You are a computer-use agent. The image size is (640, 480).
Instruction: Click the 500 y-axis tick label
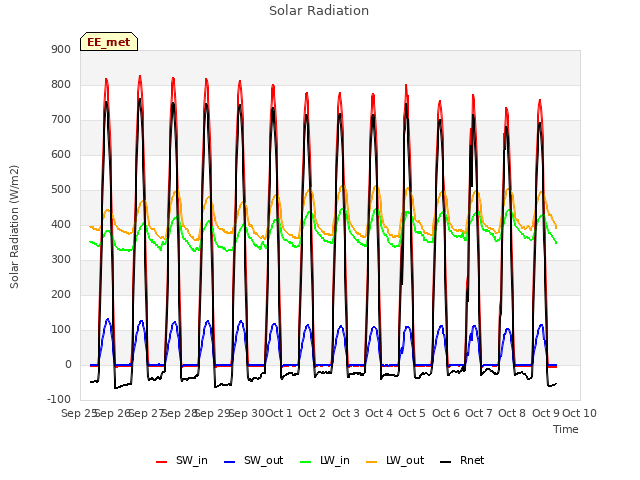click(x=61, y=189)
